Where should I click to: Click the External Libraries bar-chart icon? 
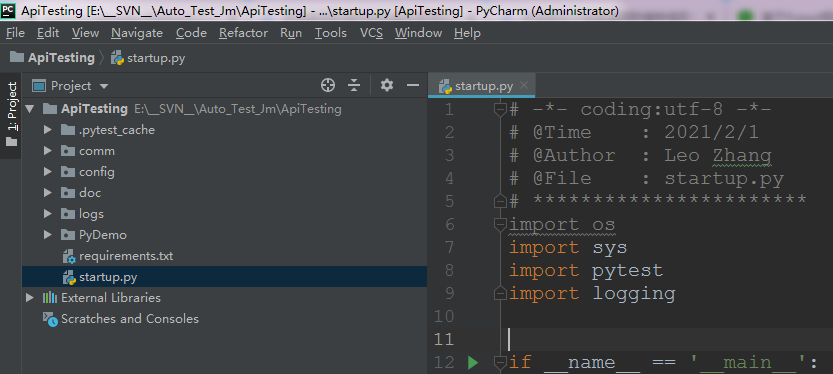(x=50, y=298)
